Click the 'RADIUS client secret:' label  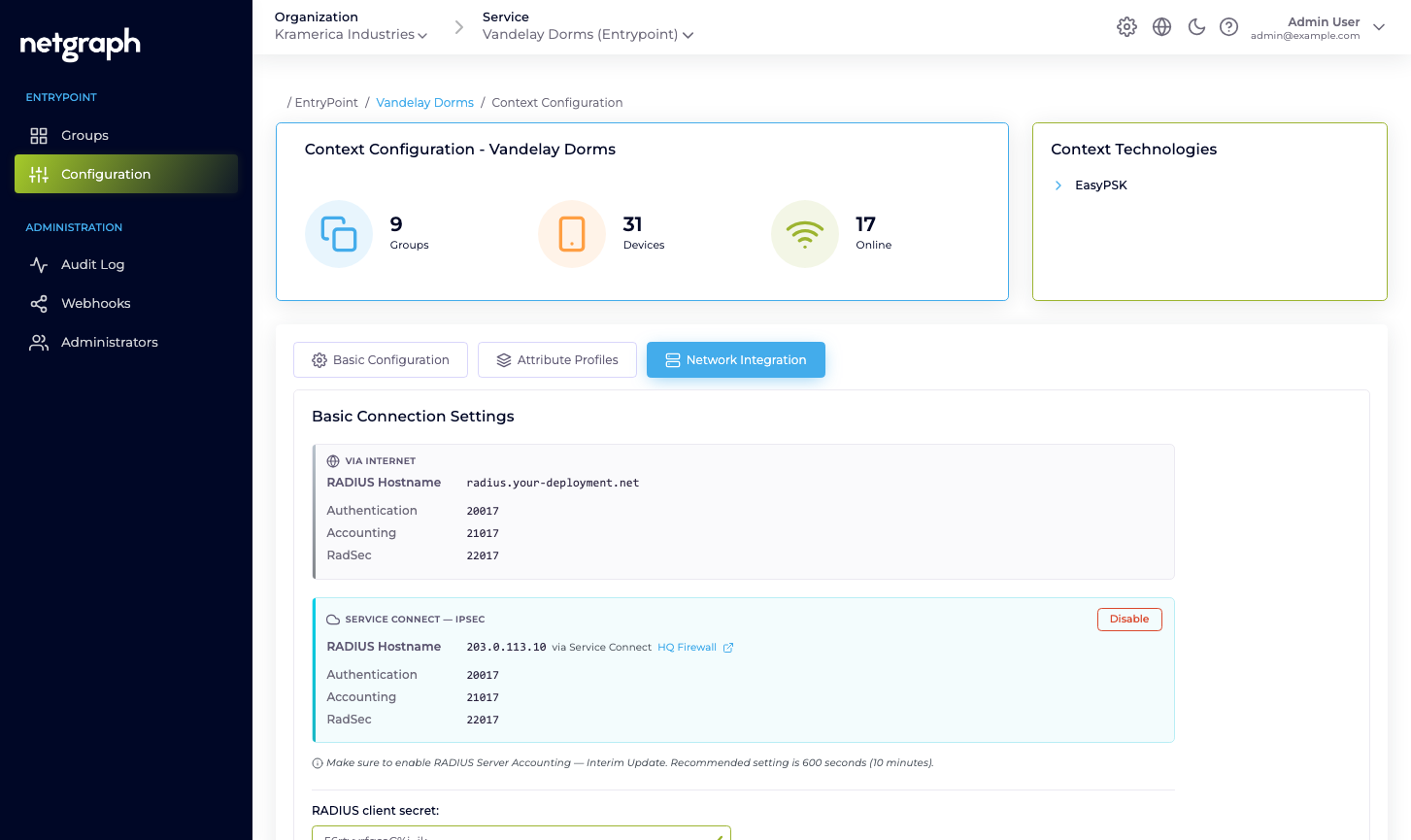[375, 811]
